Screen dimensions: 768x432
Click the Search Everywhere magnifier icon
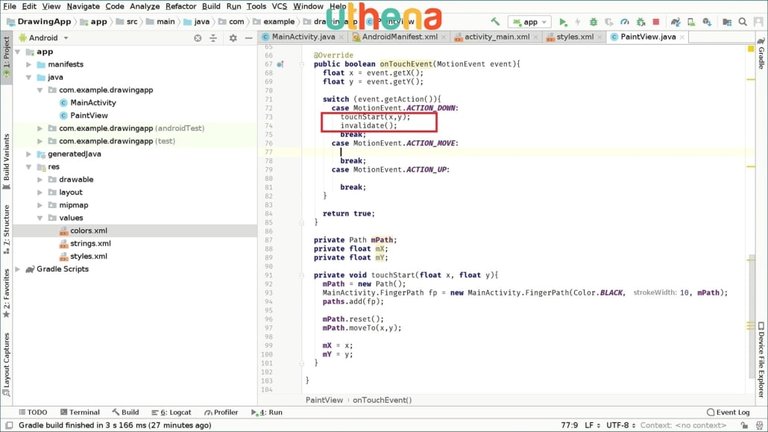(x=743, y=21)
